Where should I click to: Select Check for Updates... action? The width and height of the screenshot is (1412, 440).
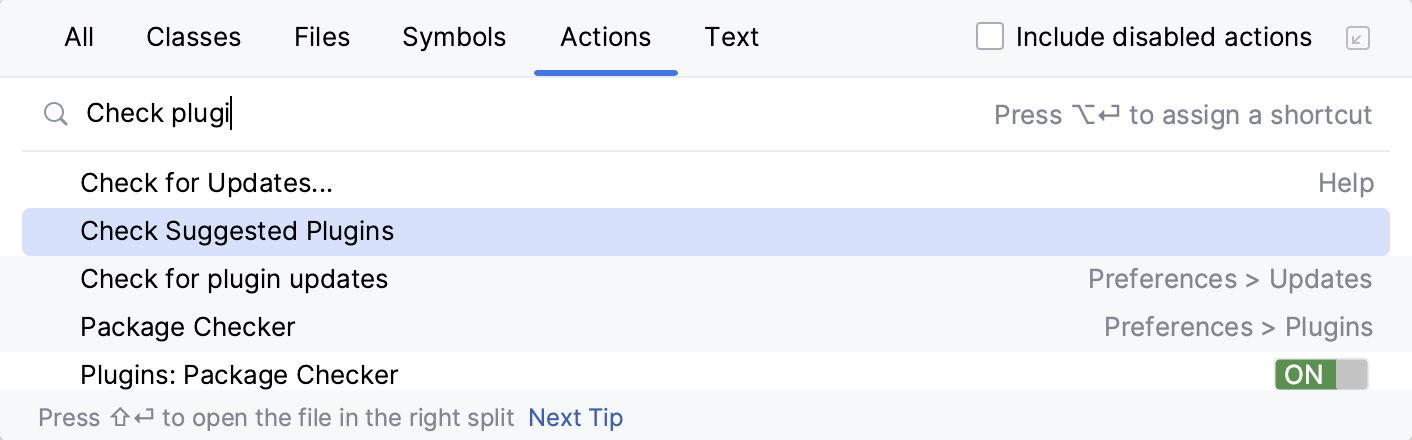click(206, 184)
